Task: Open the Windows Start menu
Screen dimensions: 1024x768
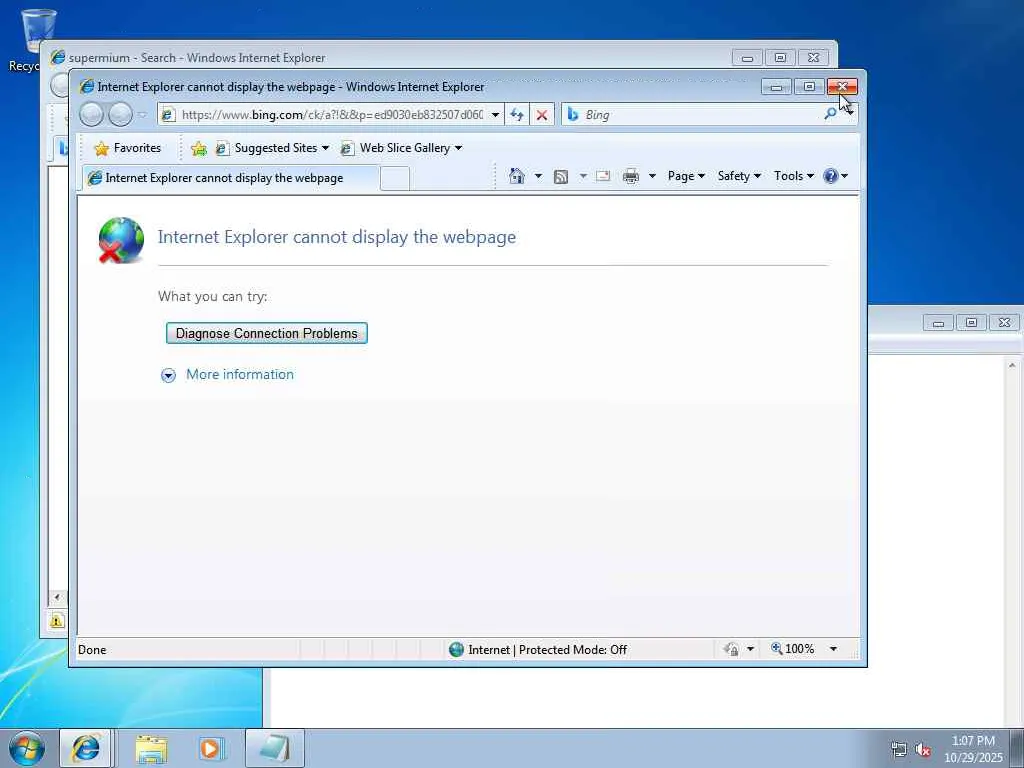Action: [27, 748]
